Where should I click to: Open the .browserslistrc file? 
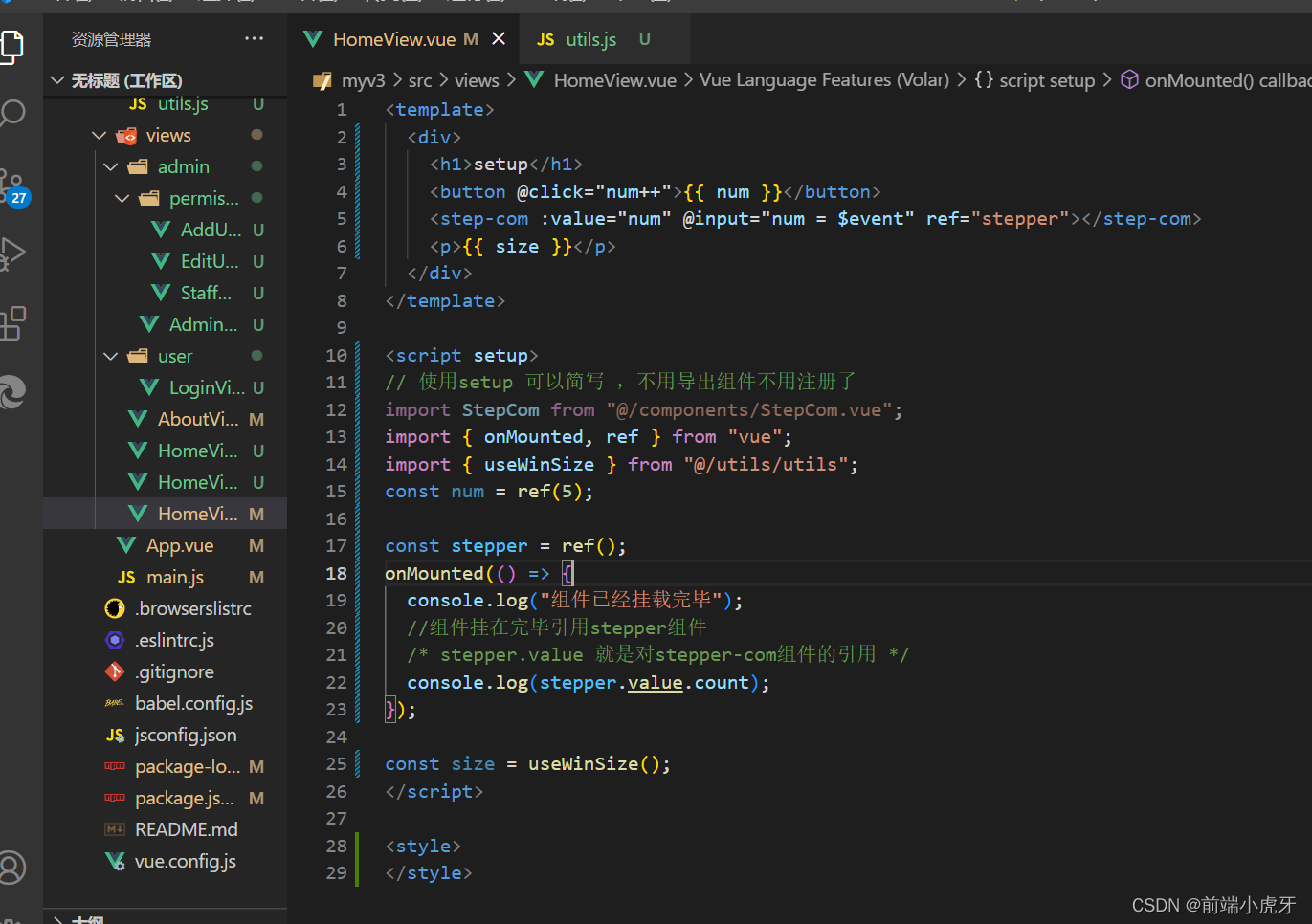165,608
